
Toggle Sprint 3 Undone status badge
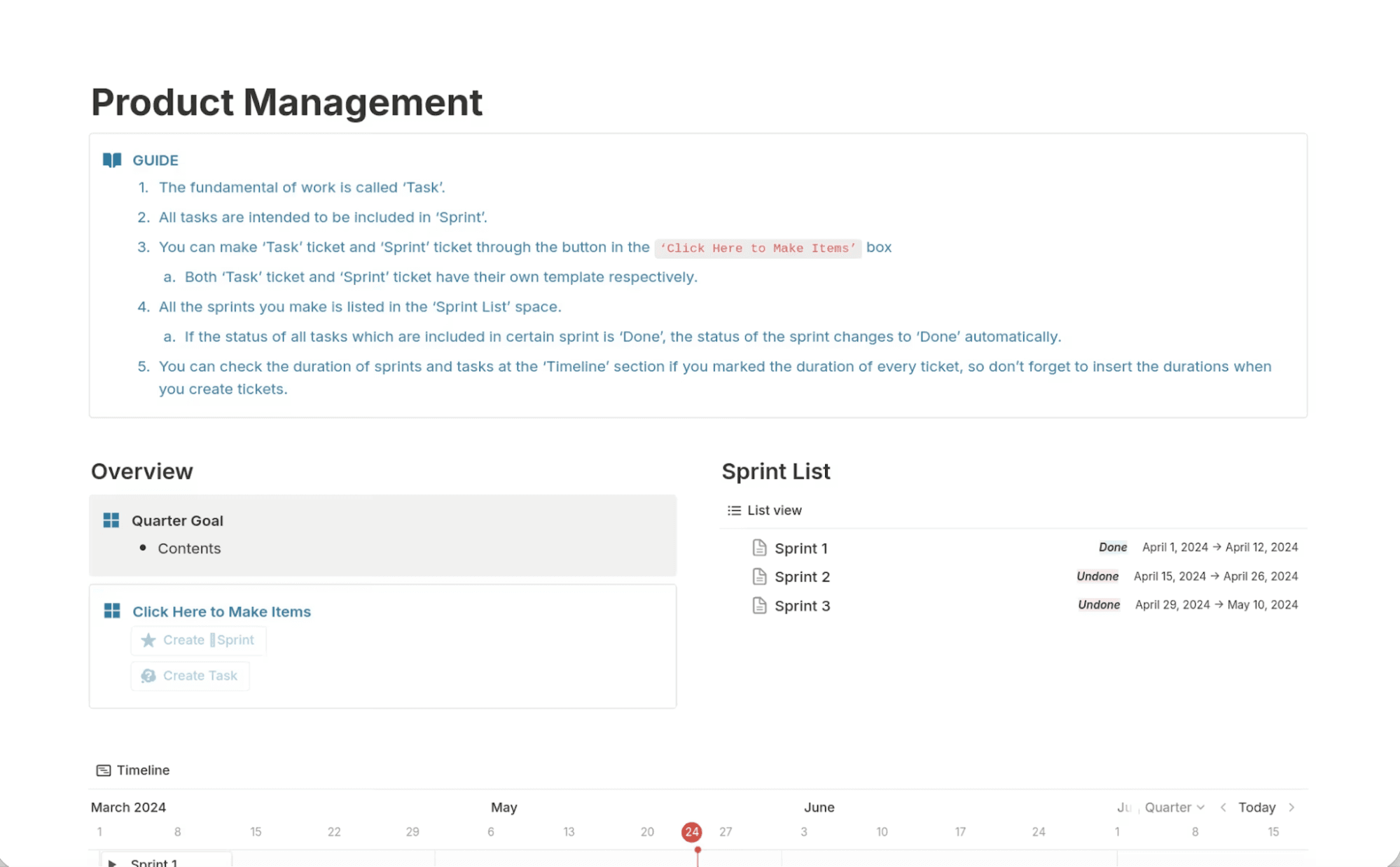point(1098,604)
